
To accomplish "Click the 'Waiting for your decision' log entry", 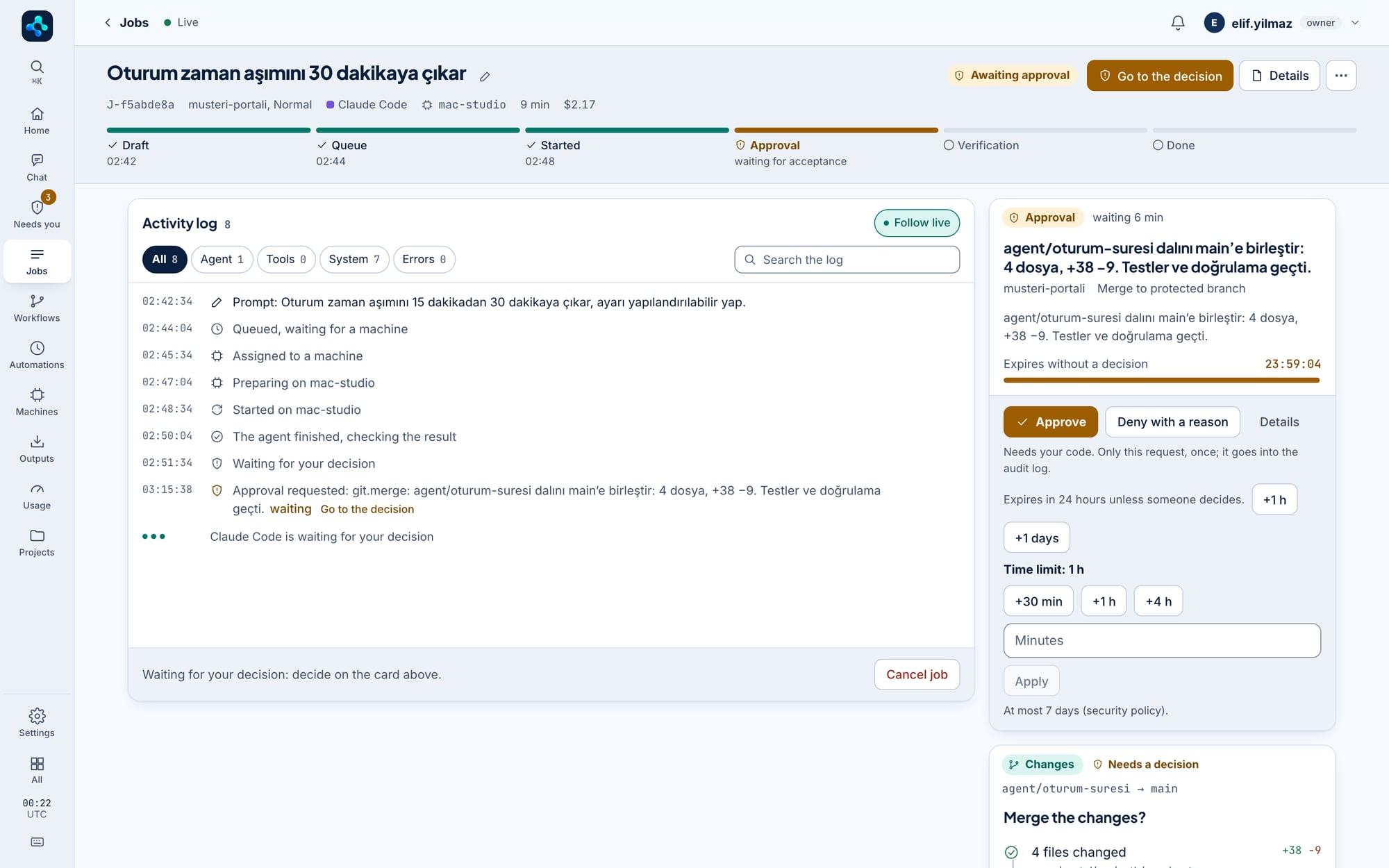I will [x=303, y=463].
